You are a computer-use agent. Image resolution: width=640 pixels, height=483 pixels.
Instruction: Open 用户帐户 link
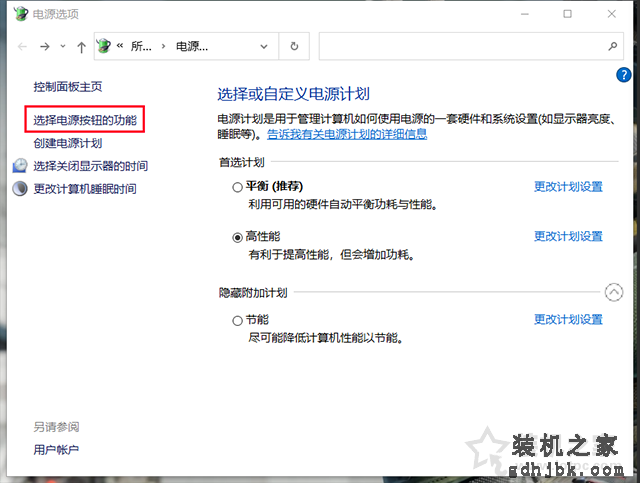click(x=56, y=450)
